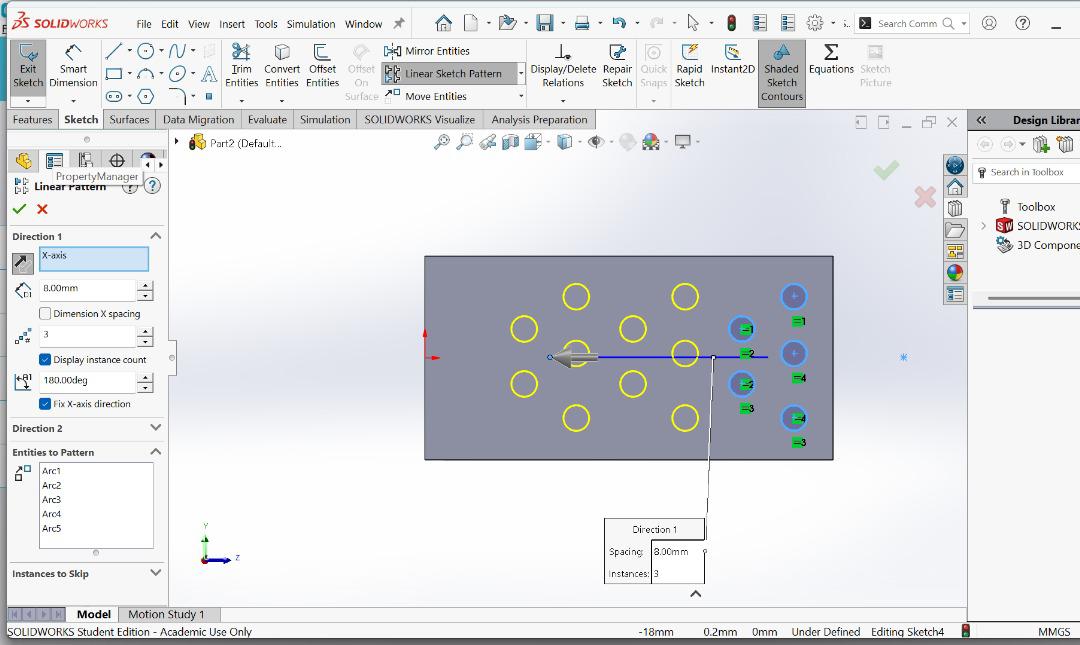1080x645 pixels.
Task: Collapse the Direction 1 section
Action: [156, 236]
